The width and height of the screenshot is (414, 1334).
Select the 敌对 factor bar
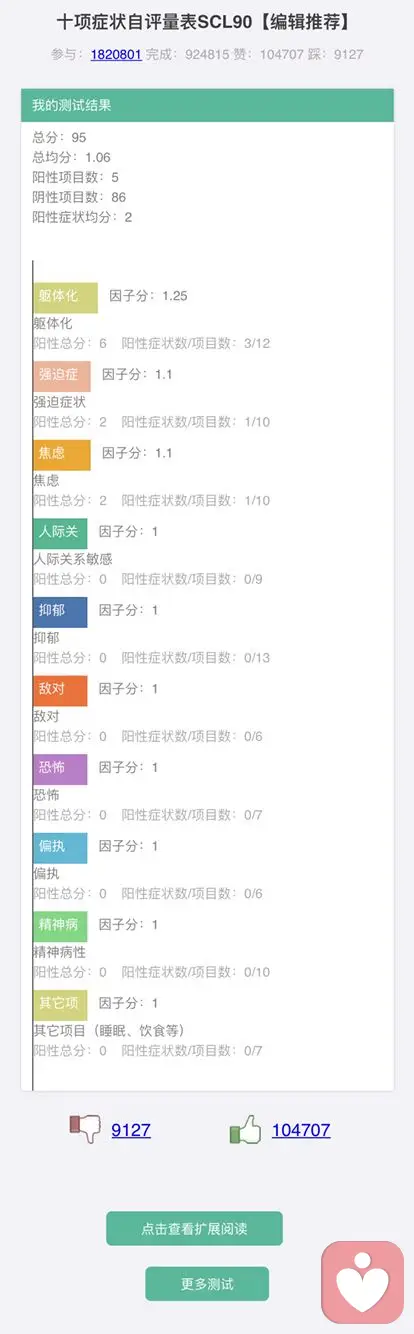point(60,690)
